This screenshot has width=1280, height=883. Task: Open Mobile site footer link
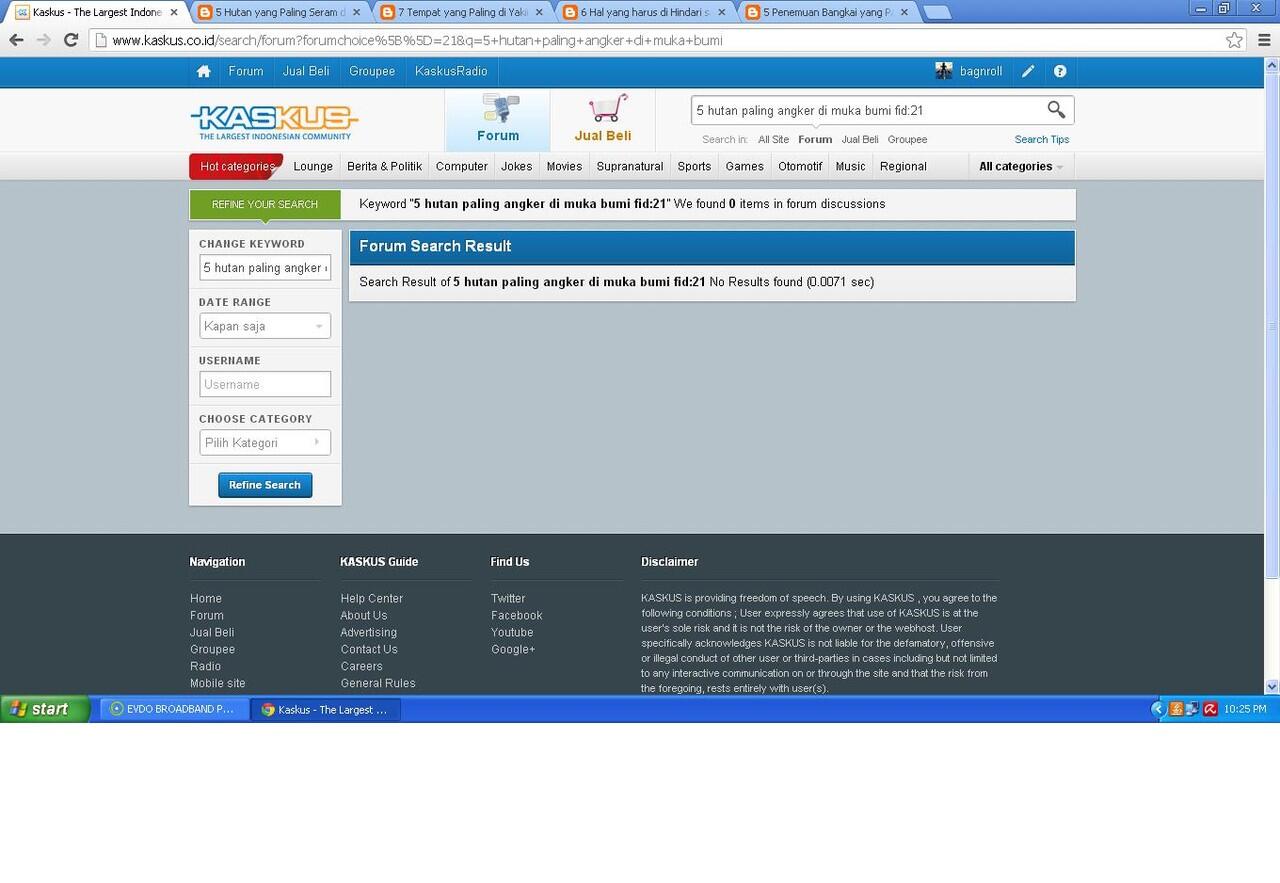tap(217, 684)
